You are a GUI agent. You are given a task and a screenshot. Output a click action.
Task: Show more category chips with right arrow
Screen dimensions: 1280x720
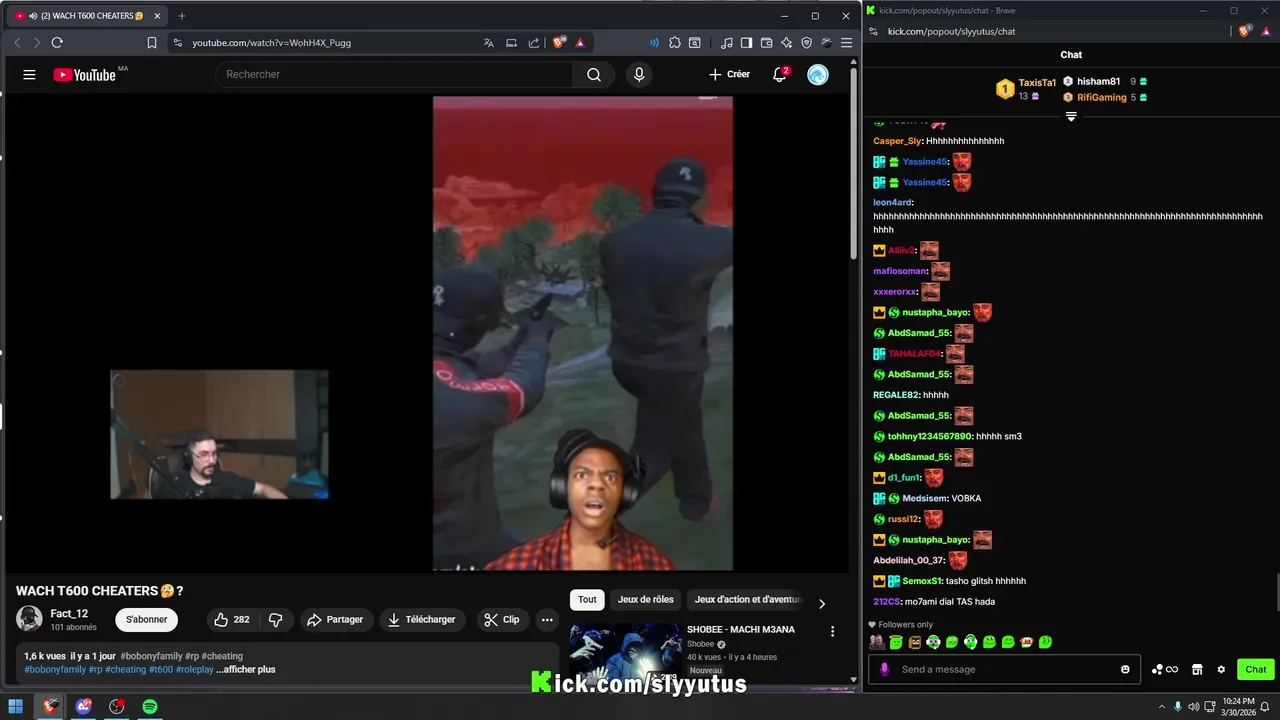(x=822, y=603)
